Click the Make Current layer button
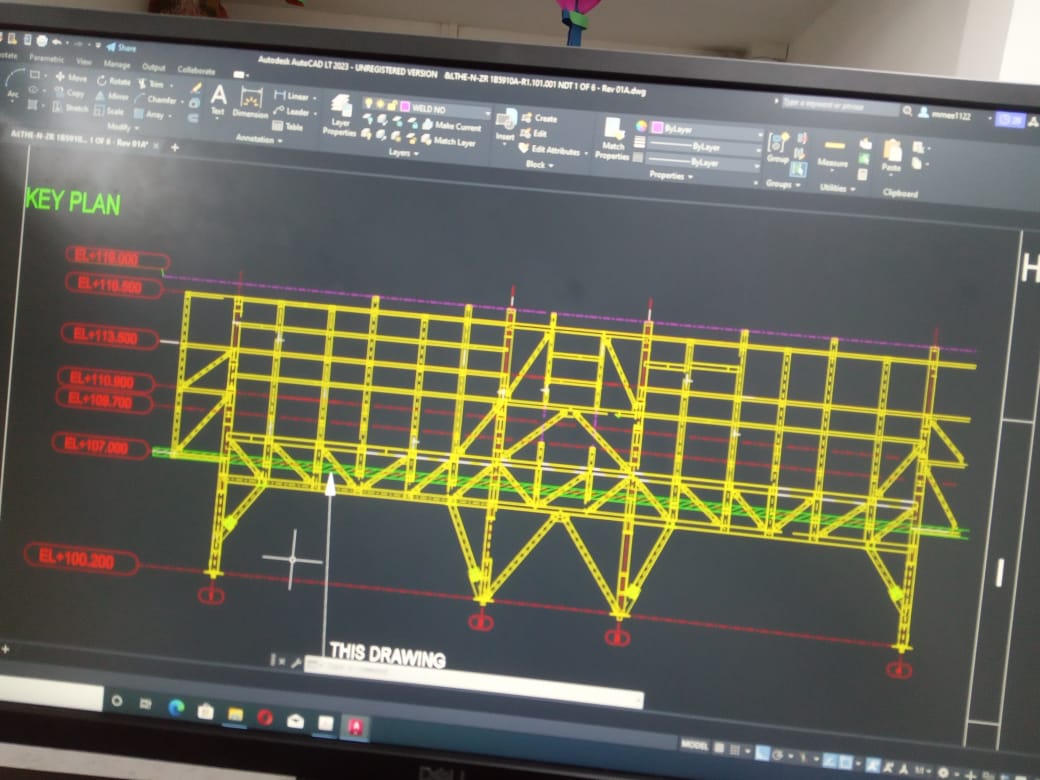Image resolution: width=1040 pixels, height=780 pixels. tap(457, 127)
